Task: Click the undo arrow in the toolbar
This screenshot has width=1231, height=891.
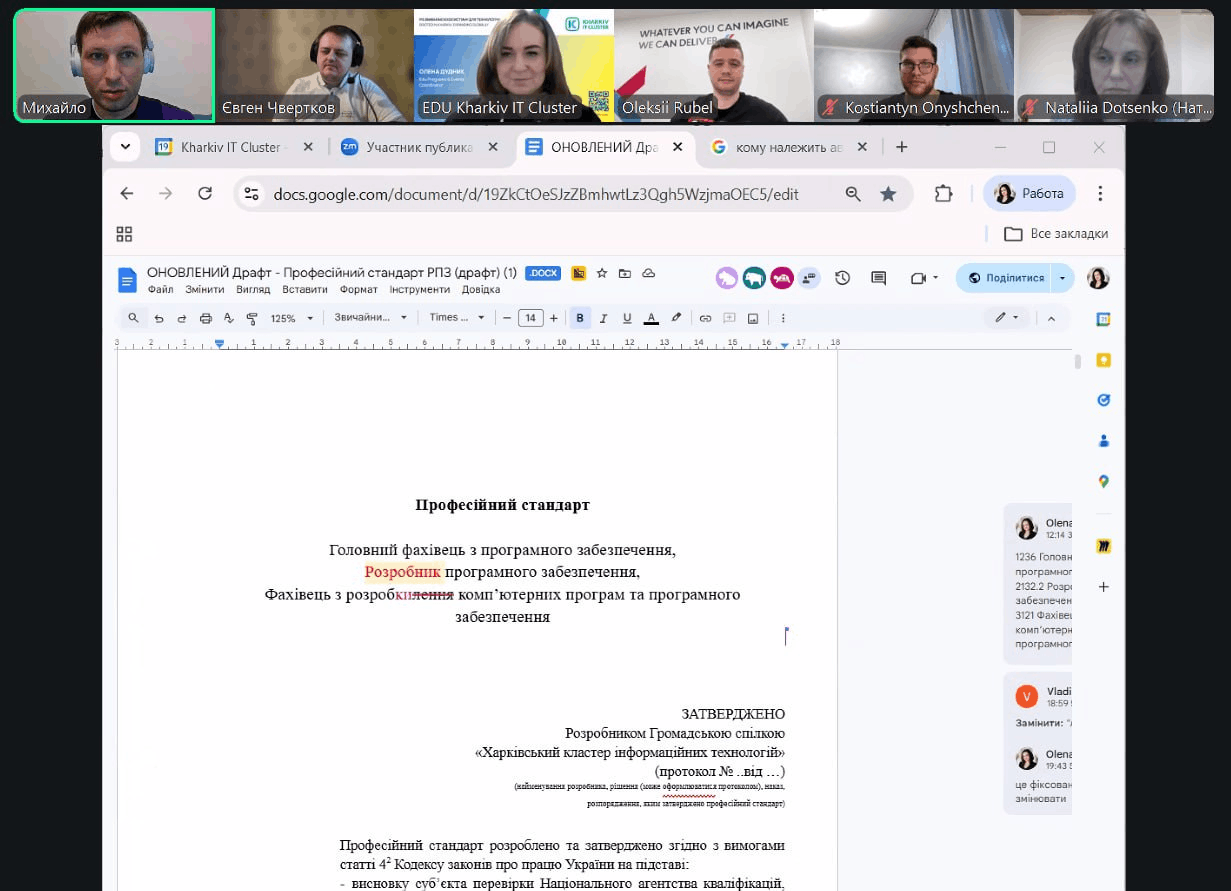Action: point(158,318)
